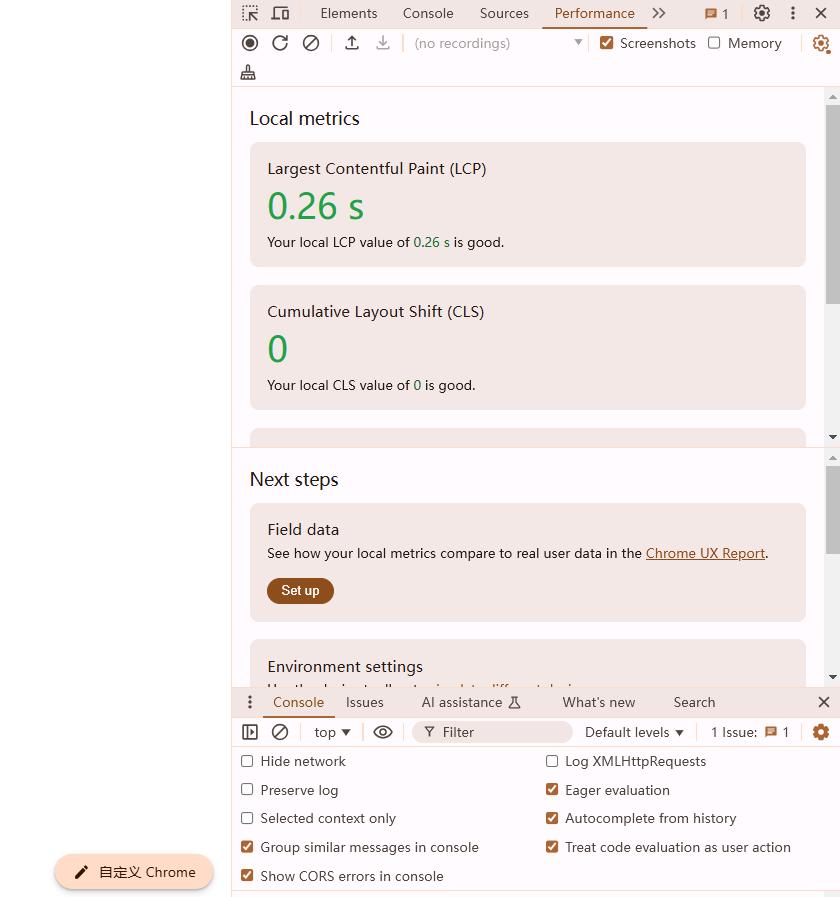Uncheck Treat code evaluation as user action
The image size is (840, 897).
pyautogui.click(x=552, y=847)
